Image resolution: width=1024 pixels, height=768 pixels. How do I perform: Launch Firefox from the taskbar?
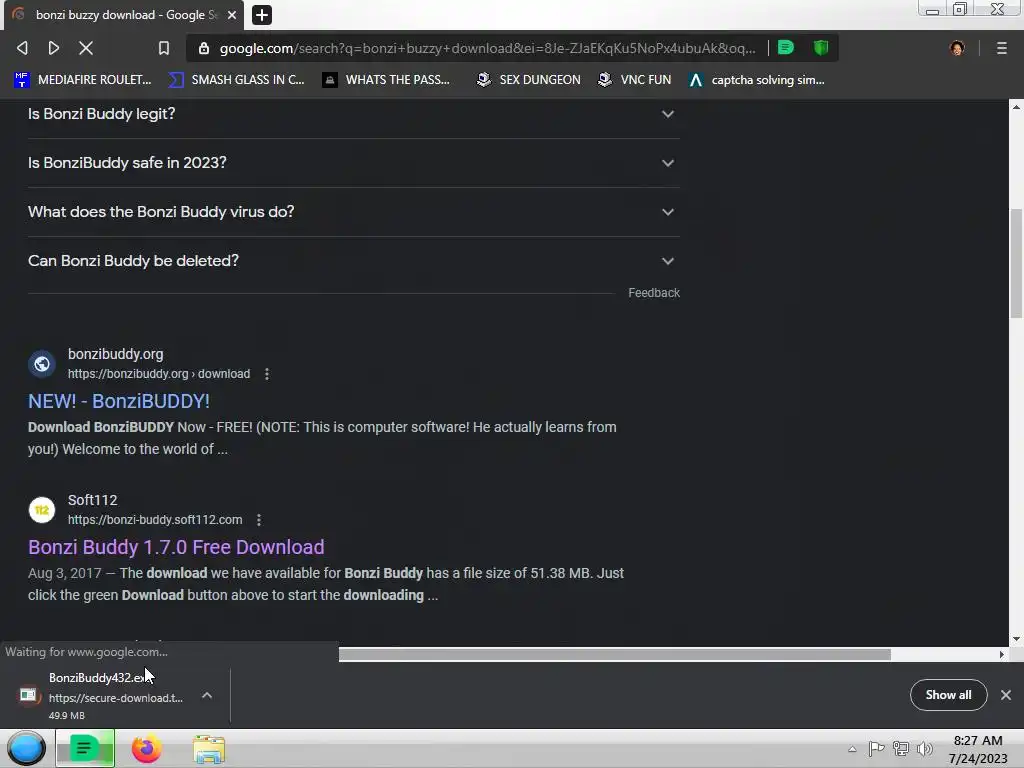tap(146, 748)
